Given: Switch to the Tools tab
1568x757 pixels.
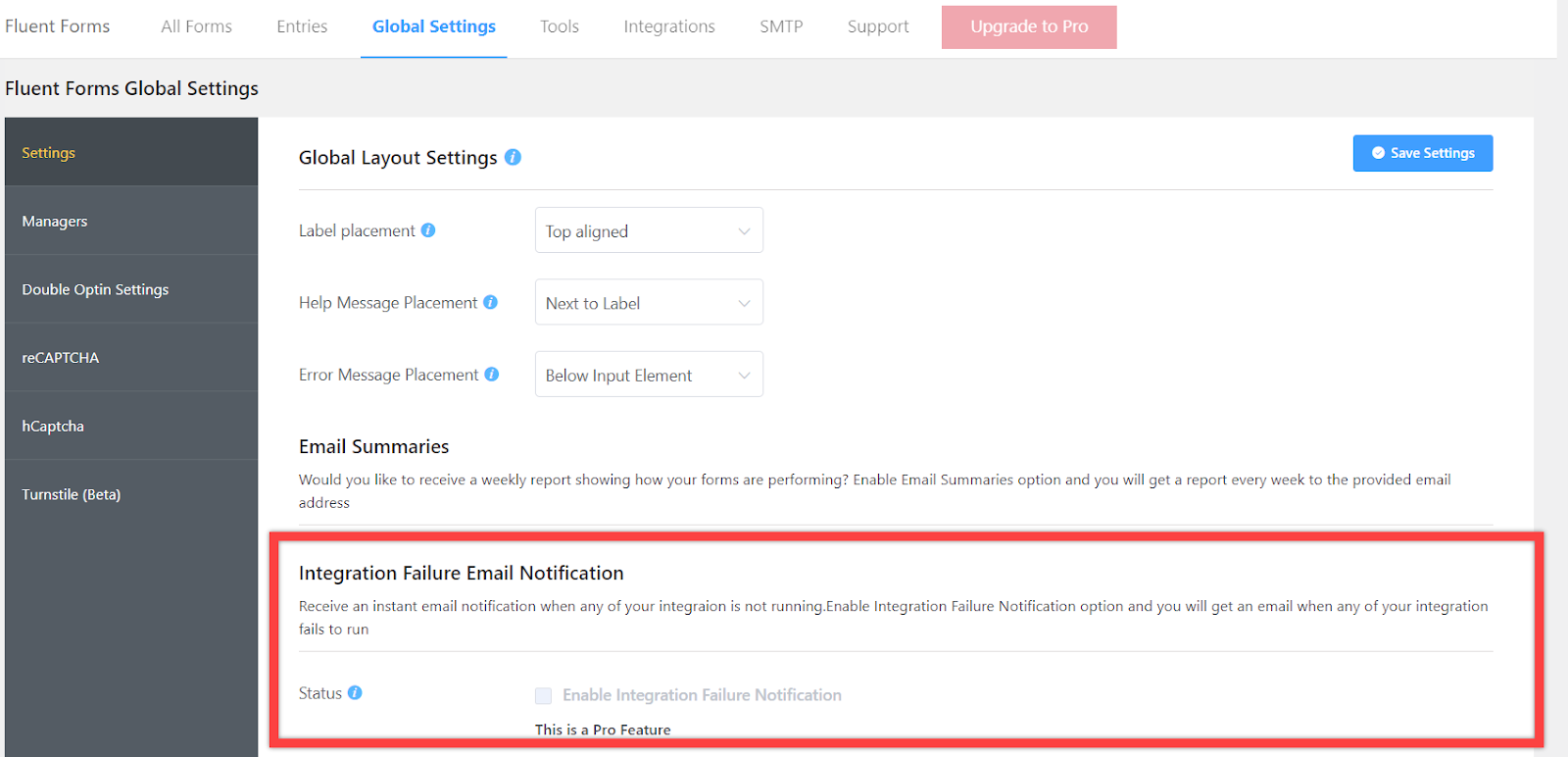Looking at the screenshot, I should [x=560, y=26].
